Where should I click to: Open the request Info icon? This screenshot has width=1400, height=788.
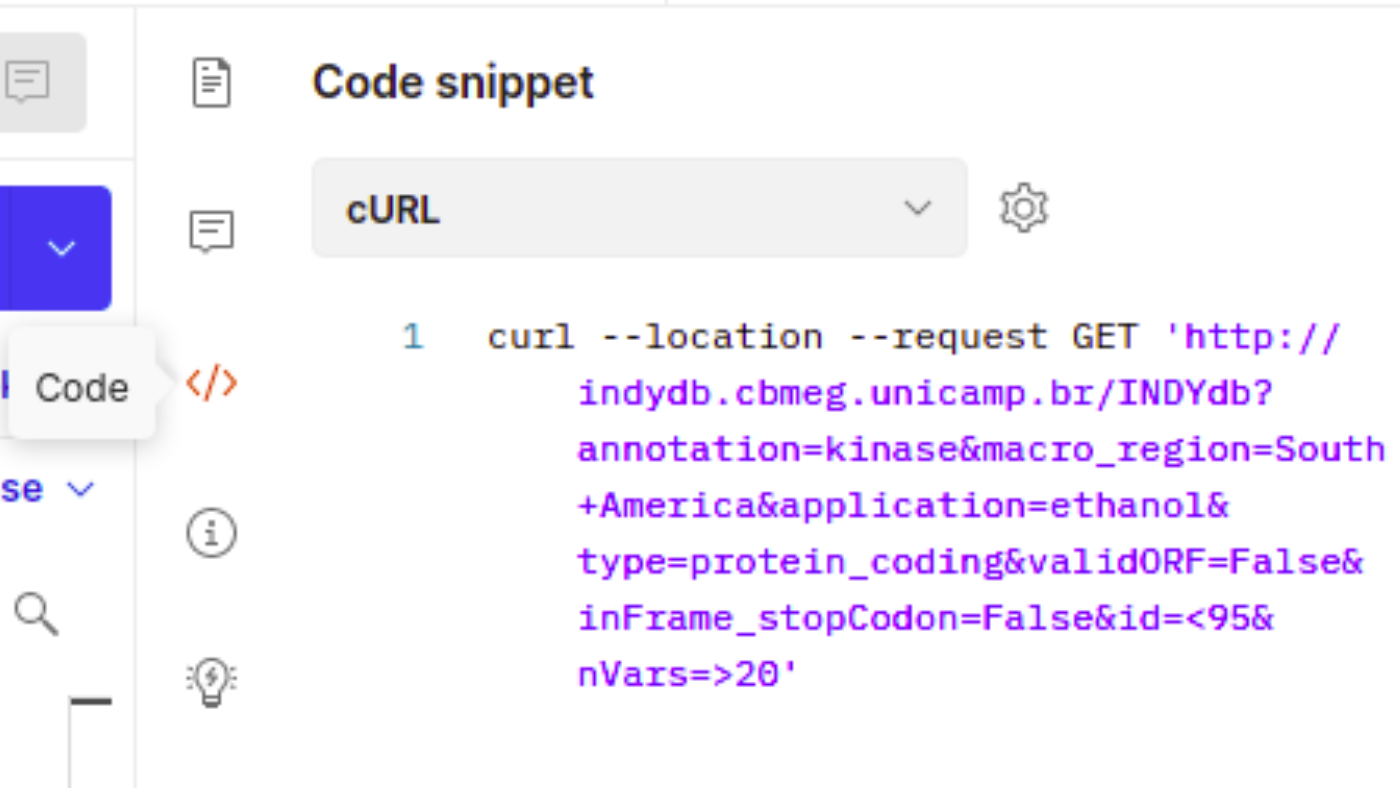[211, 533]
